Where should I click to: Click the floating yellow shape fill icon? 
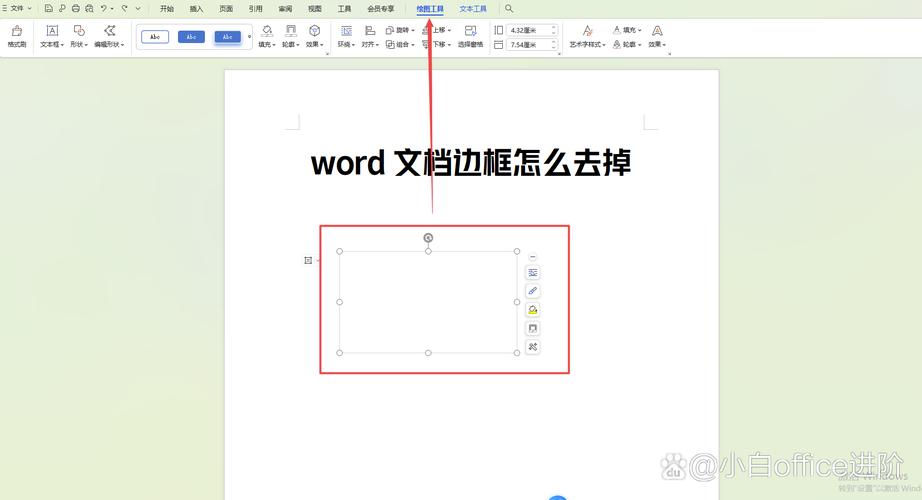coord(533,309)
